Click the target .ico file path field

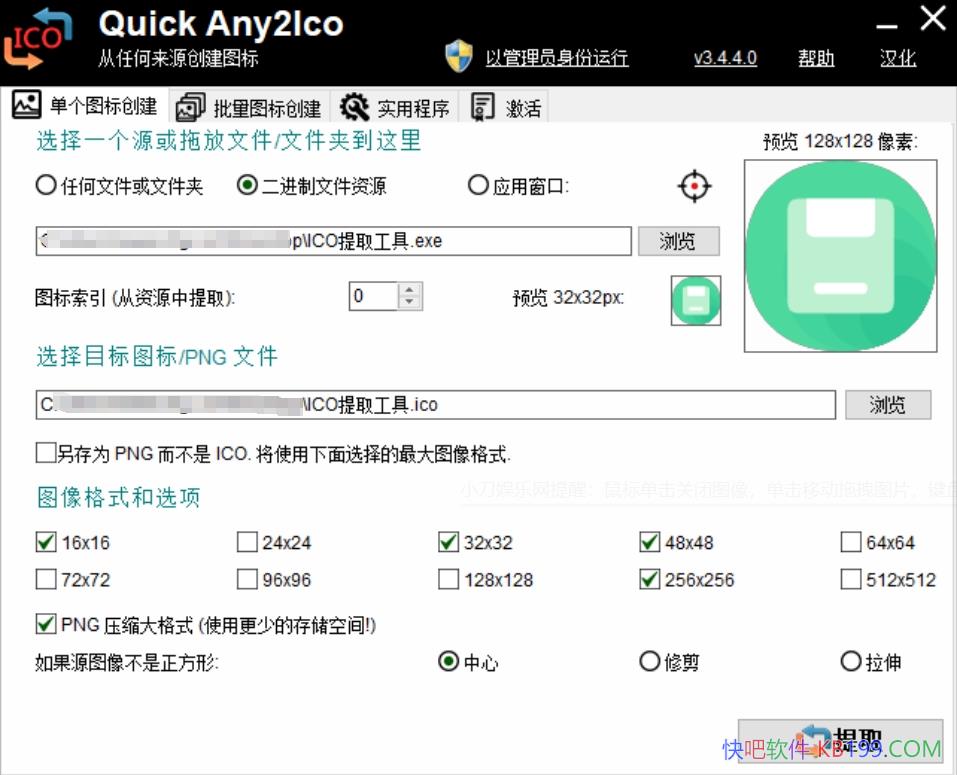(x=436, y=405)
